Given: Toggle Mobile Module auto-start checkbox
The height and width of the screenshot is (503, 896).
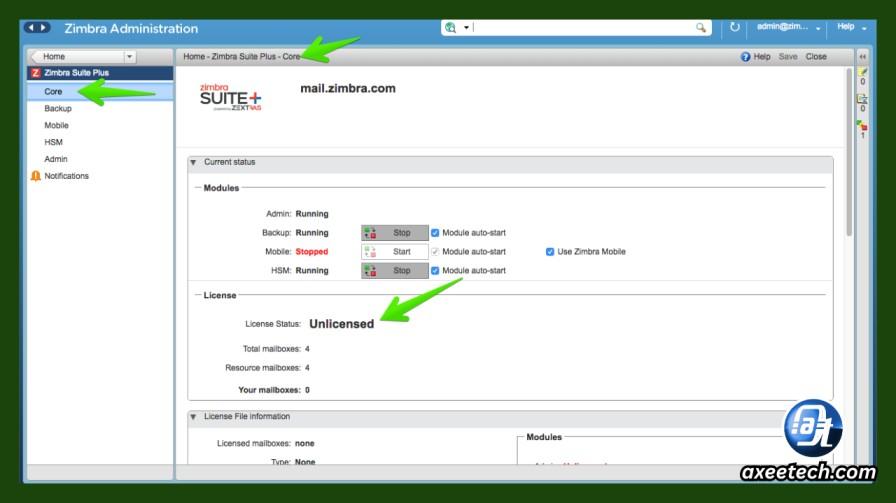Looking at the screenshot, I should 435,252.
